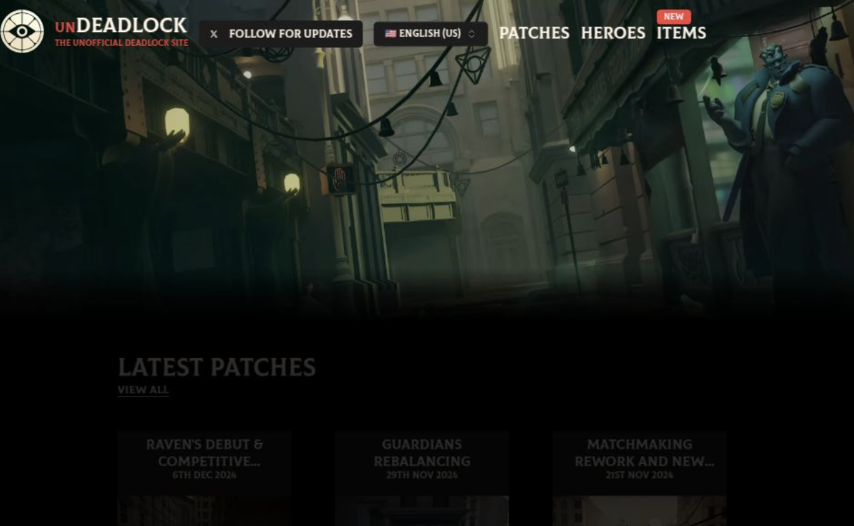Open the unDeadlock site title link

click(x=121, y=26)
